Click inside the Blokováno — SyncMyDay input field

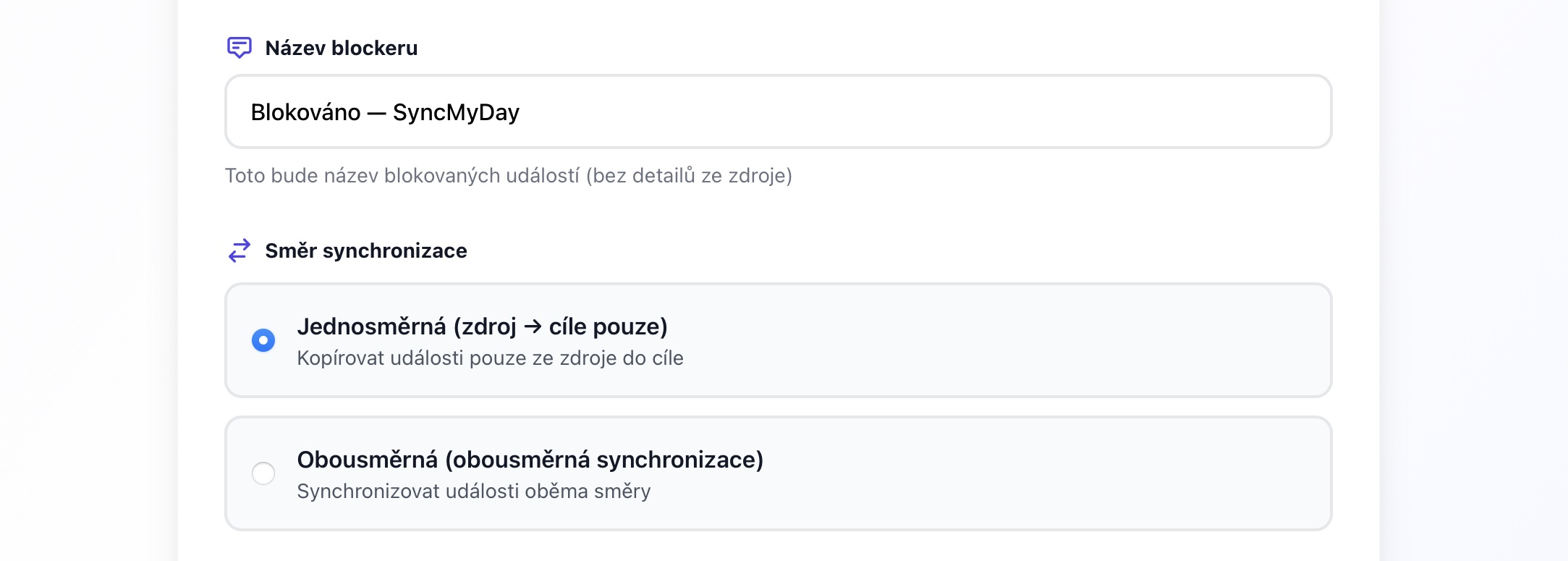tap(778, 111)
